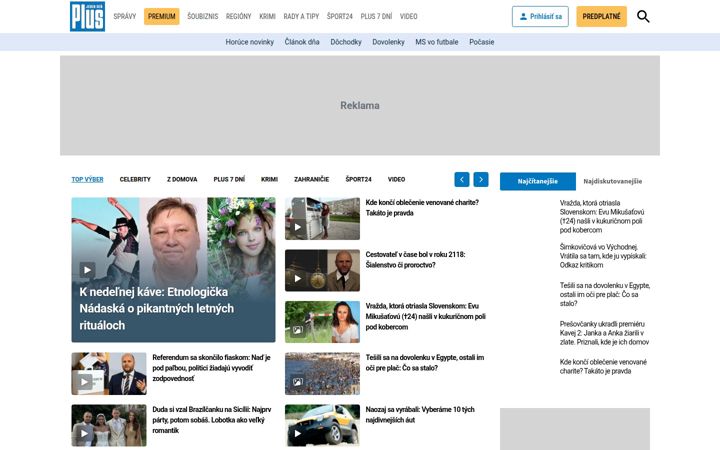Open Šport24 in top navigation bar
This screenshot has width=720, height=450.
(339, 16)
